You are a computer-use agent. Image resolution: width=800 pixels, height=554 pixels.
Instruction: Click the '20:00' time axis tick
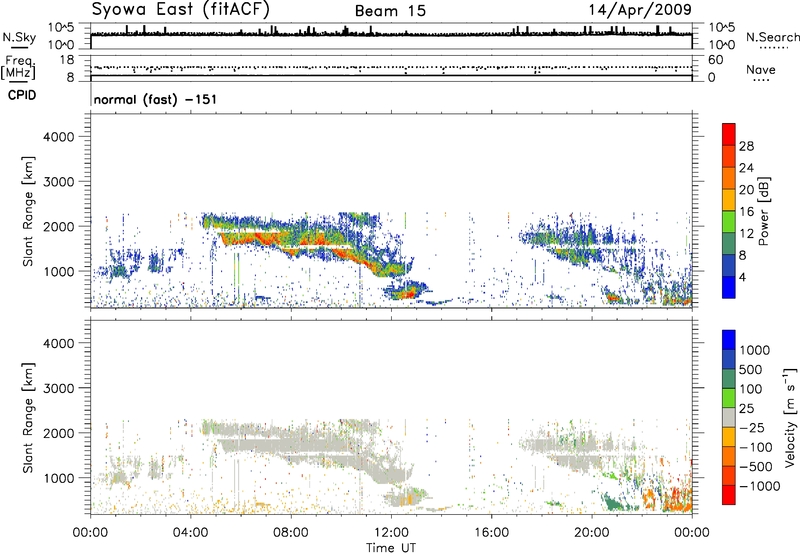[592, 533]
